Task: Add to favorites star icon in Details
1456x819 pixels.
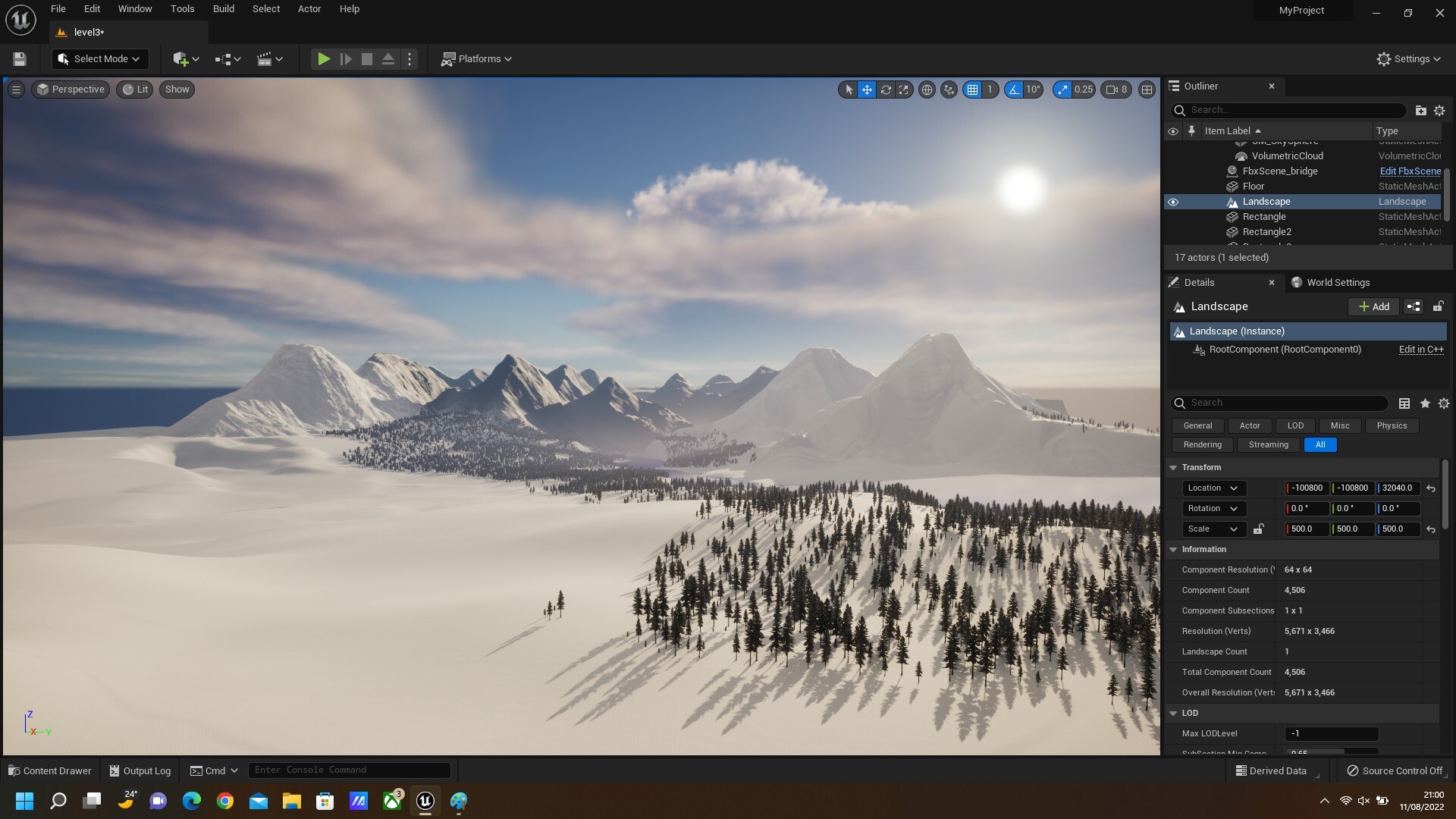Action: click(x=1425, y=403)
